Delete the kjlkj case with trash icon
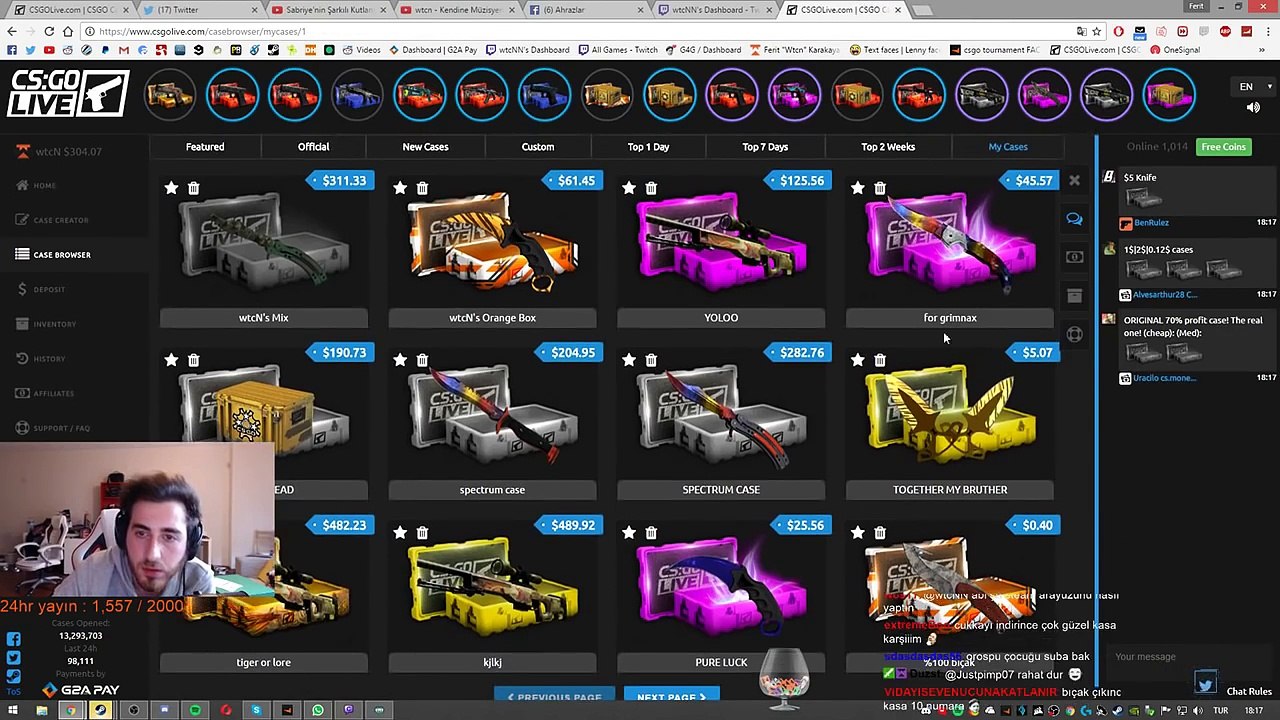 (422, 533)
